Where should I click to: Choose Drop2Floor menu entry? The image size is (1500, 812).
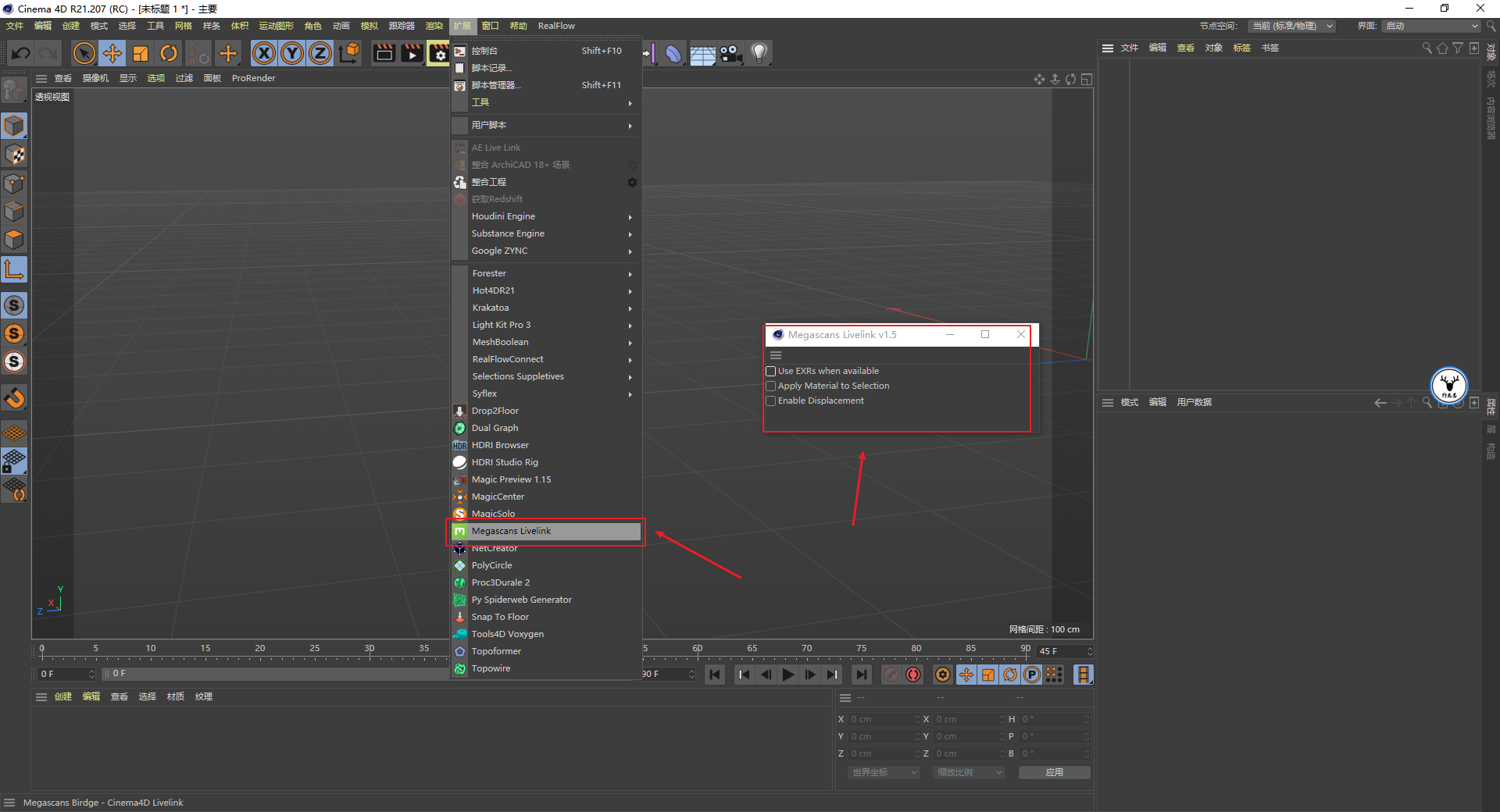[x=546, y=411]
